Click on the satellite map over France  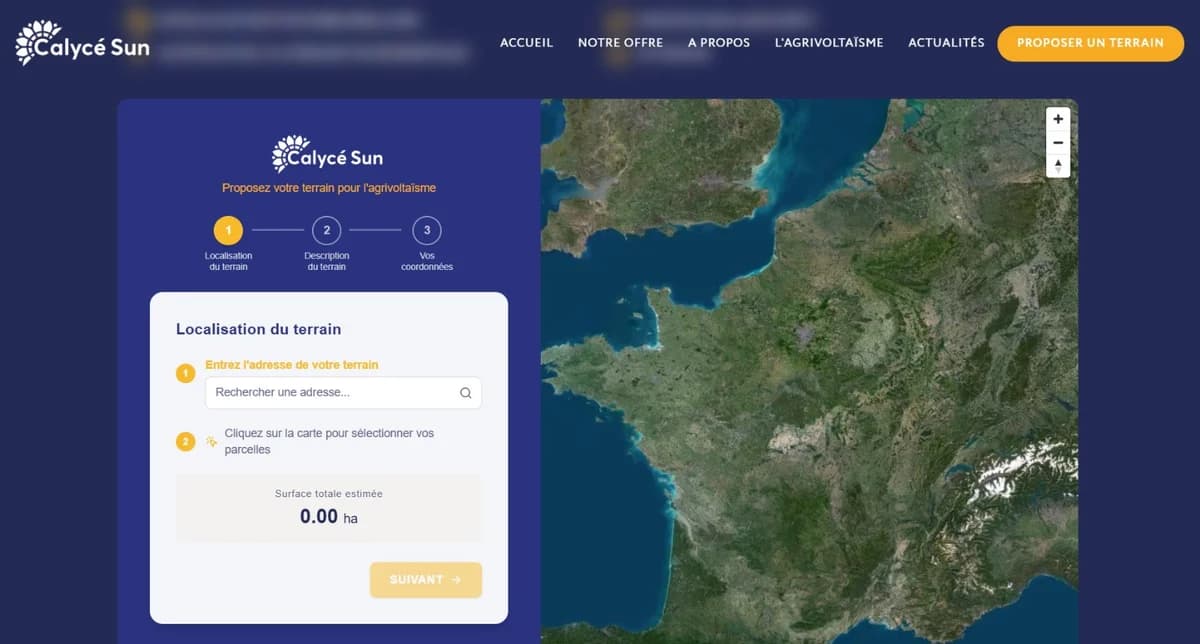[809, 371]
